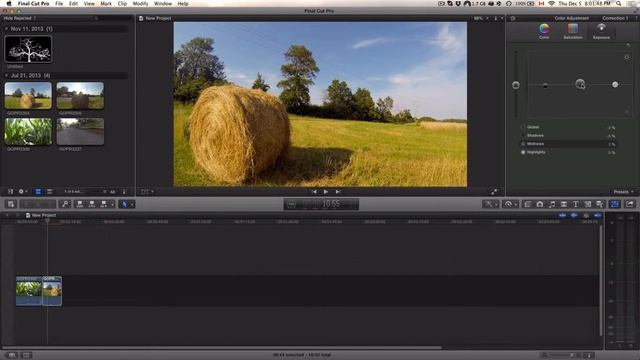Select the white tree clip thumbnail

click(x=28, y=49)
